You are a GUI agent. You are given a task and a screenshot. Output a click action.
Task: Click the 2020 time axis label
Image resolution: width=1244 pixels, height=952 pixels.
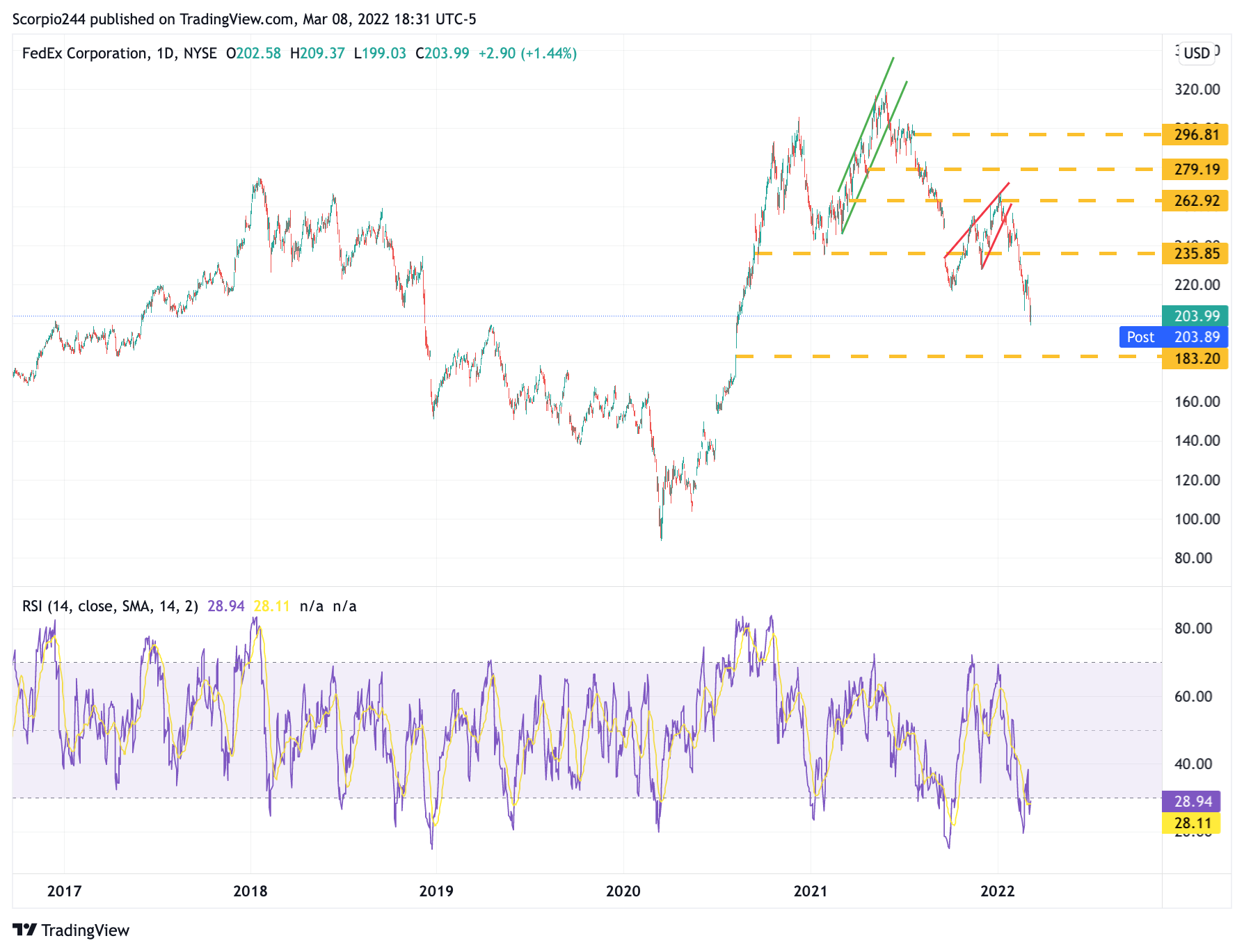tap(623, 892)
